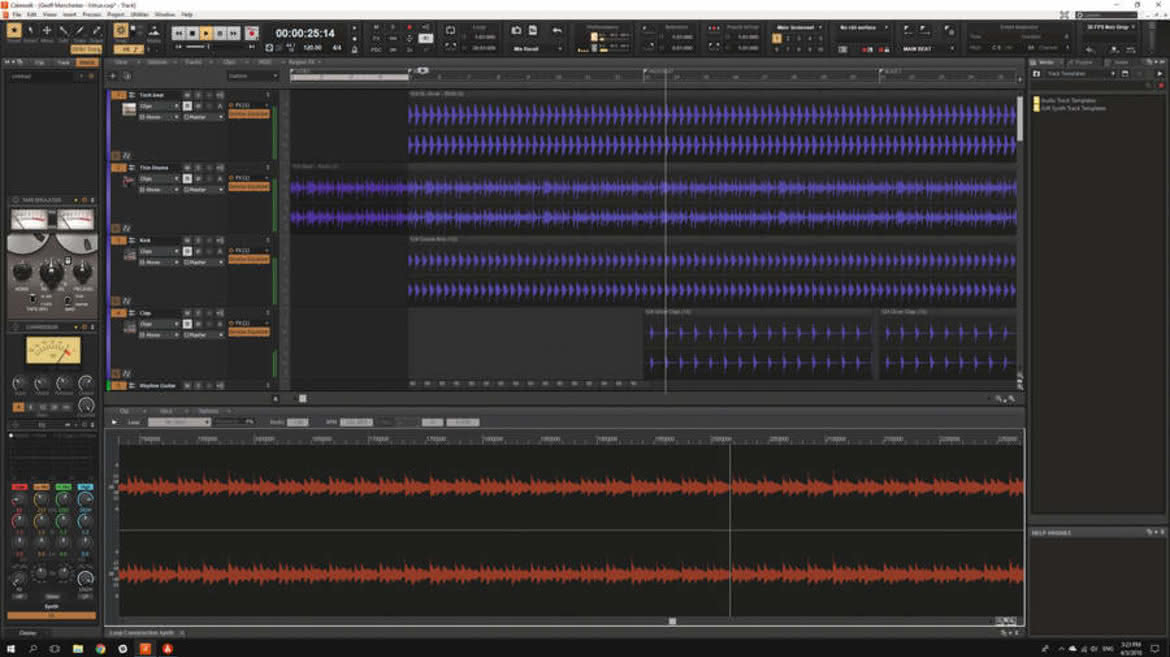Viewport: 1170px width, 657px height.
Task: Click the Track view vertical scrollbar
Action: (1020, 119)
